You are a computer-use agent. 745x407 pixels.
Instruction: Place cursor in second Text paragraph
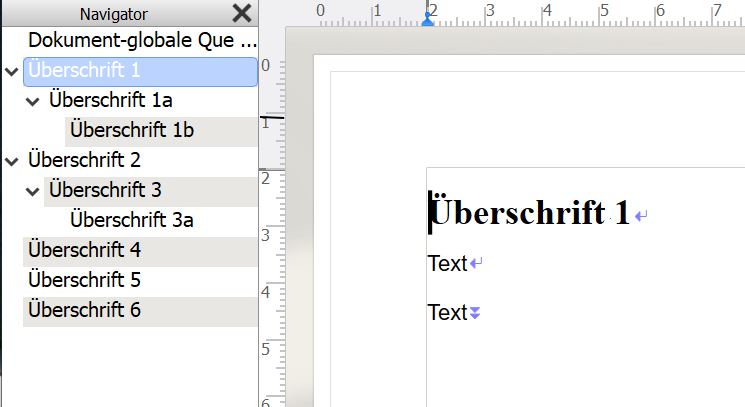(x=447, y=313)
